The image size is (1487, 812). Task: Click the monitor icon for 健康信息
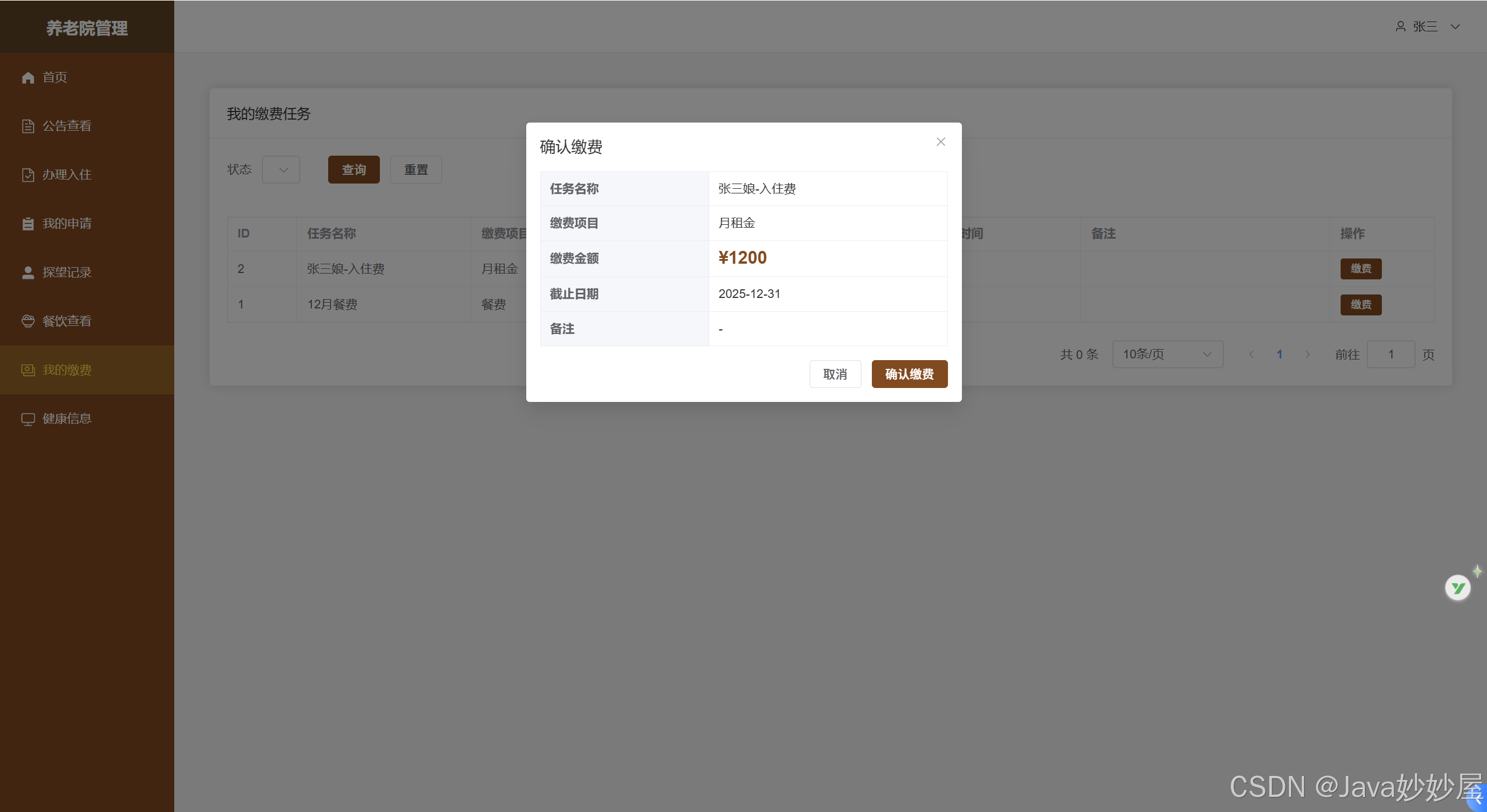pos(28,419)
